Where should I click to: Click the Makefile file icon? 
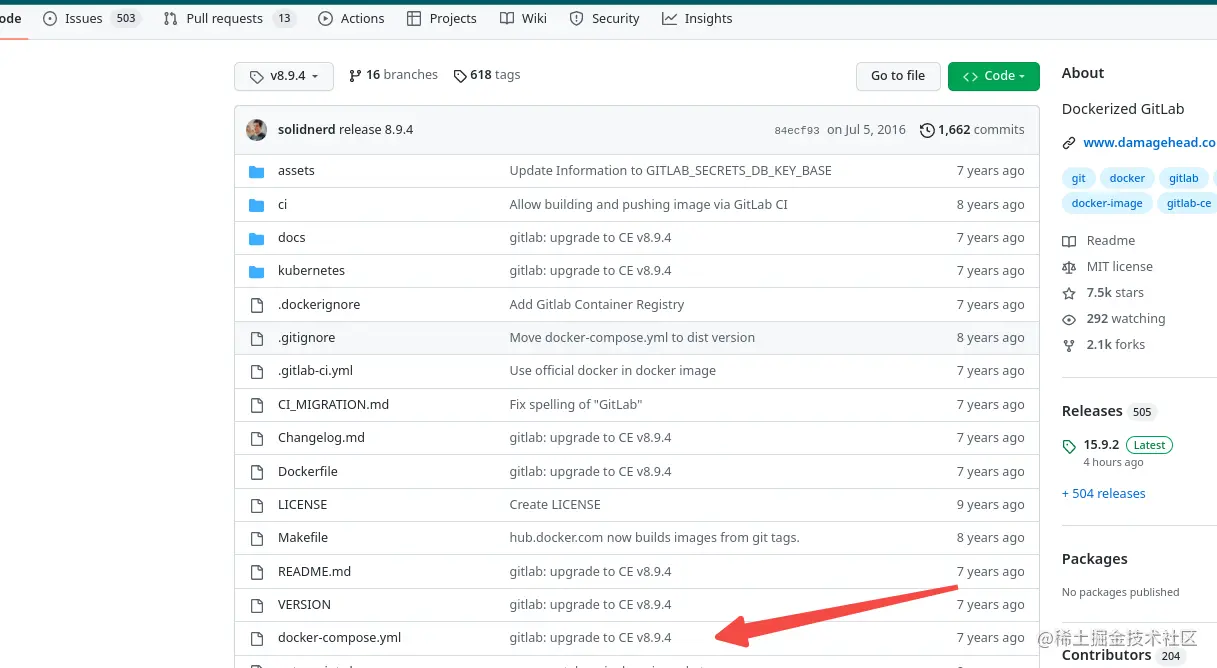click(257, 538)
